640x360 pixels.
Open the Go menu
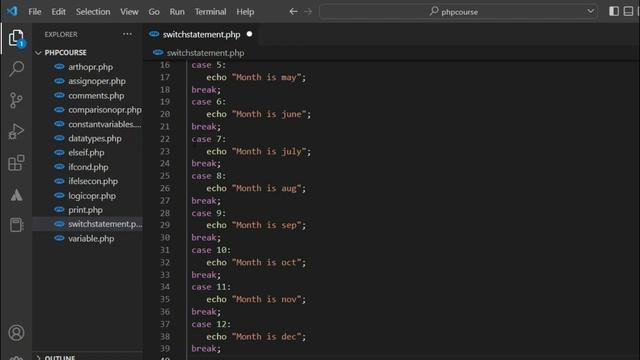click(x=154, y=11)
